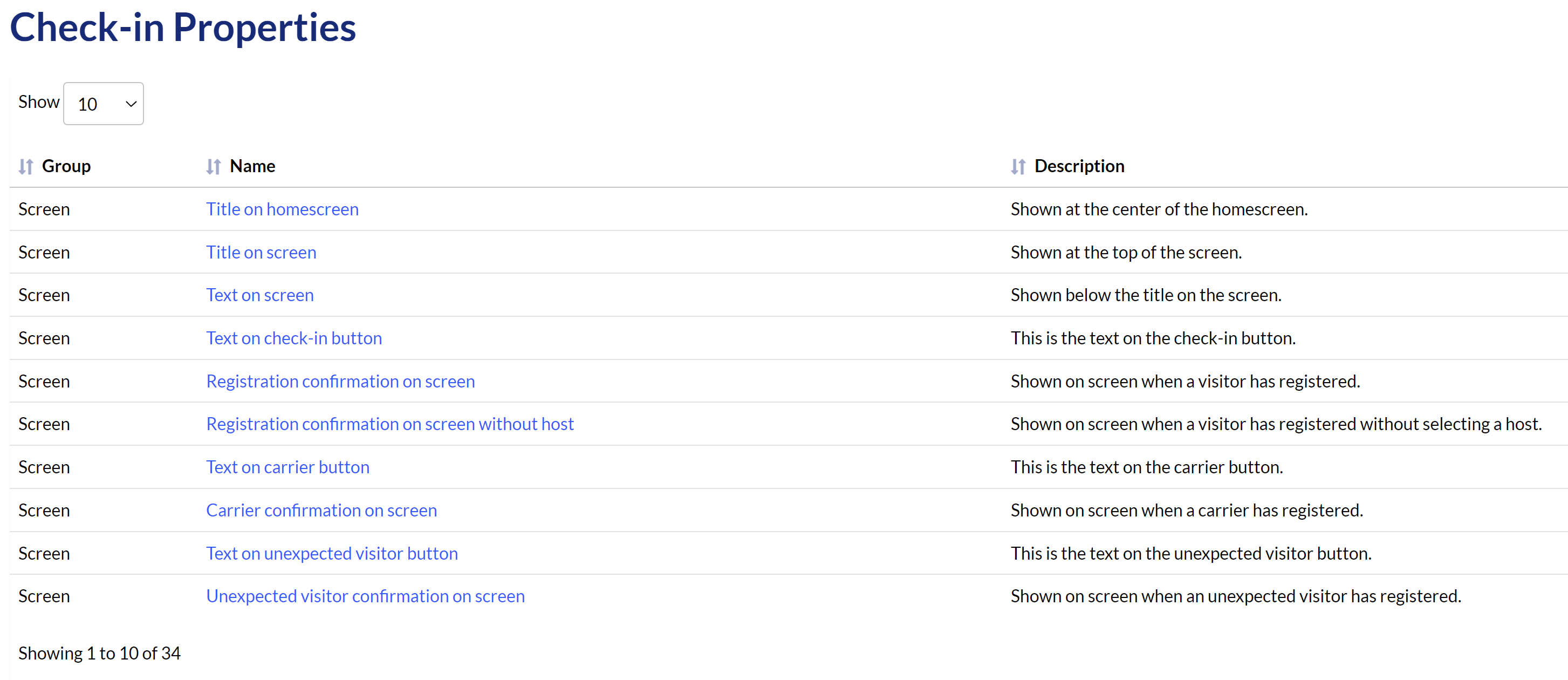The image size is (1568, 680).
Task: Sort table by Description column header text
Action: click(x=1079, y=166)
